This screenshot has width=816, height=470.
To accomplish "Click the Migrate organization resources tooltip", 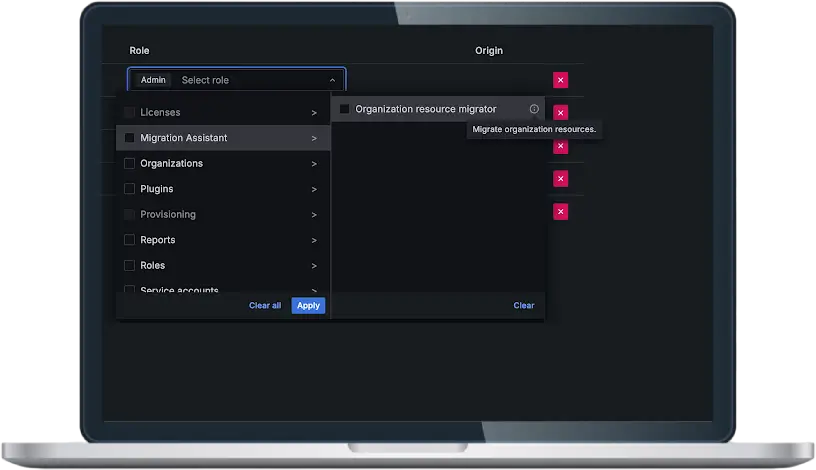I will (x=534, y=129).
